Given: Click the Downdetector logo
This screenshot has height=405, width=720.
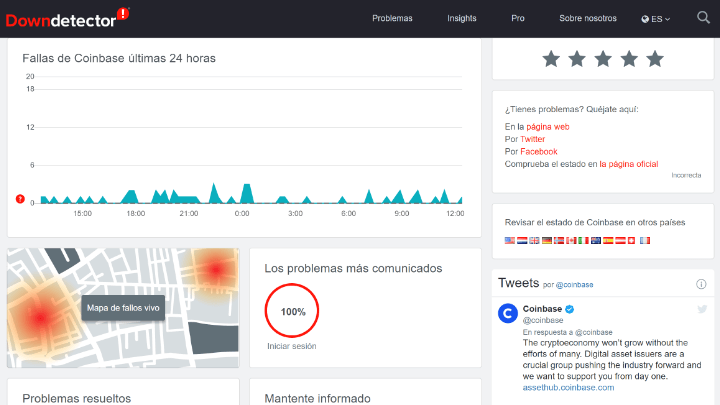Looking at the screenshot, I should pos(67,18).
